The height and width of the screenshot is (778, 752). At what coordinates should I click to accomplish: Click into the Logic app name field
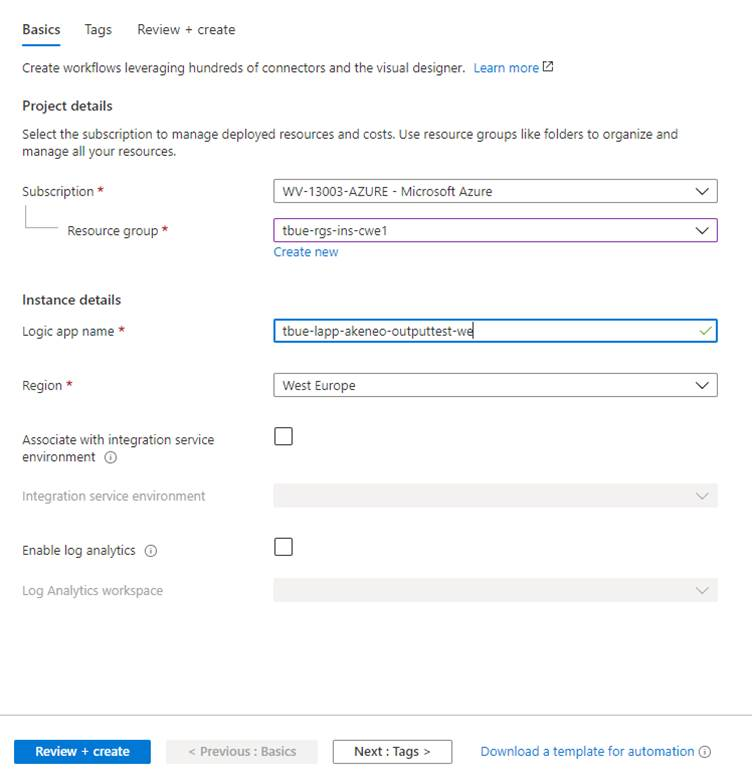click(480, 331)
